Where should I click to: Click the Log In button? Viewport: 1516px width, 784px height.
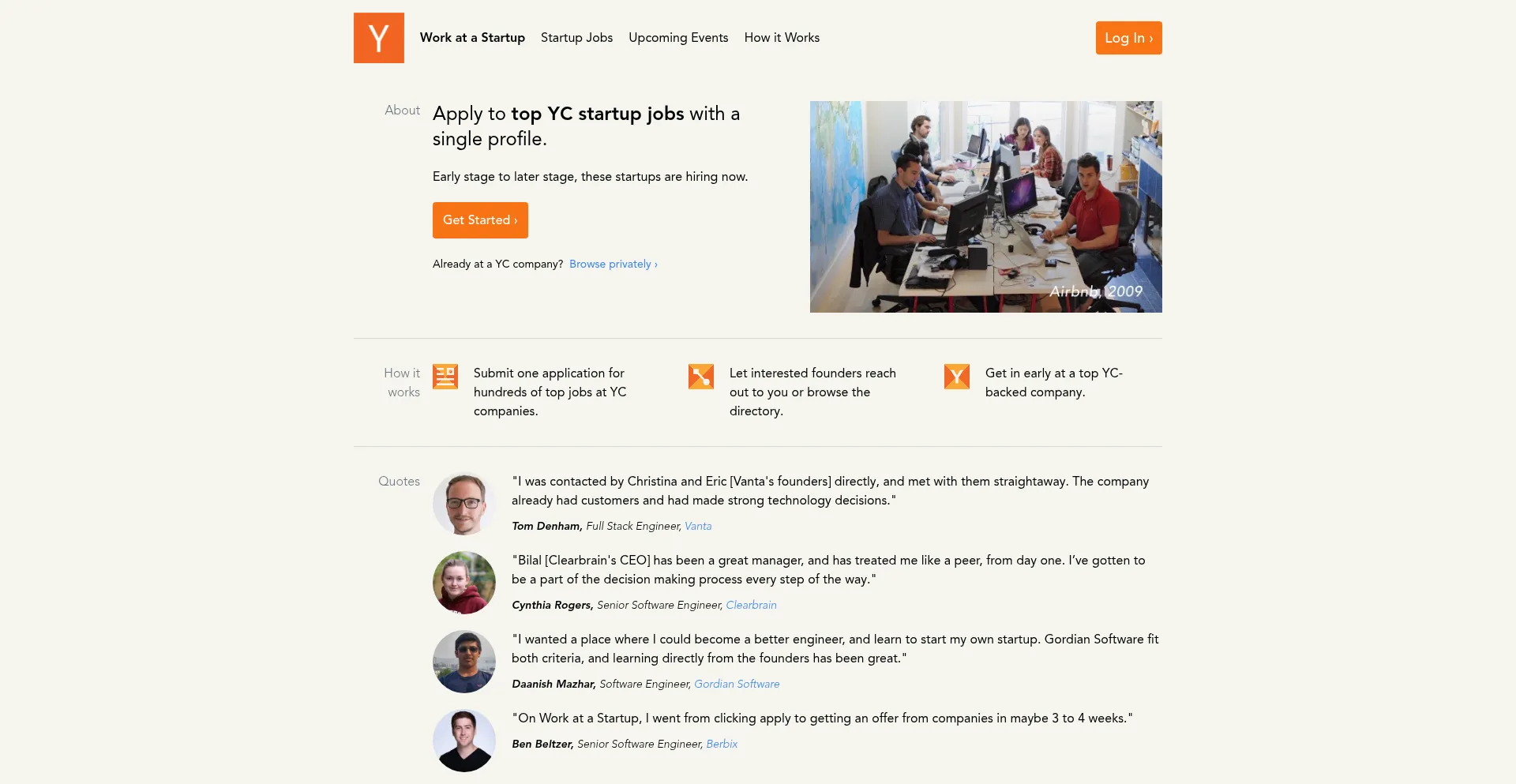(1128, 37)
